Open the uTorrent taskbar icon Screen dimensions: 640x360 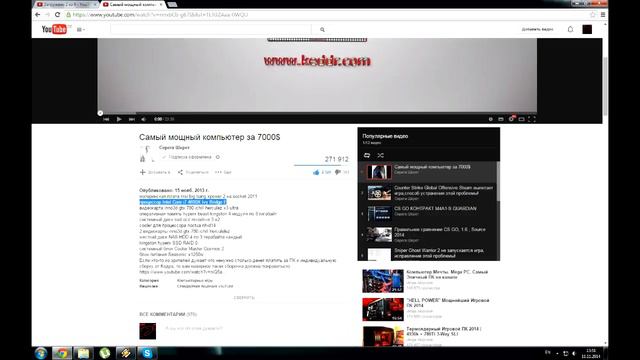pyautogui.click(x=104, y=353)
